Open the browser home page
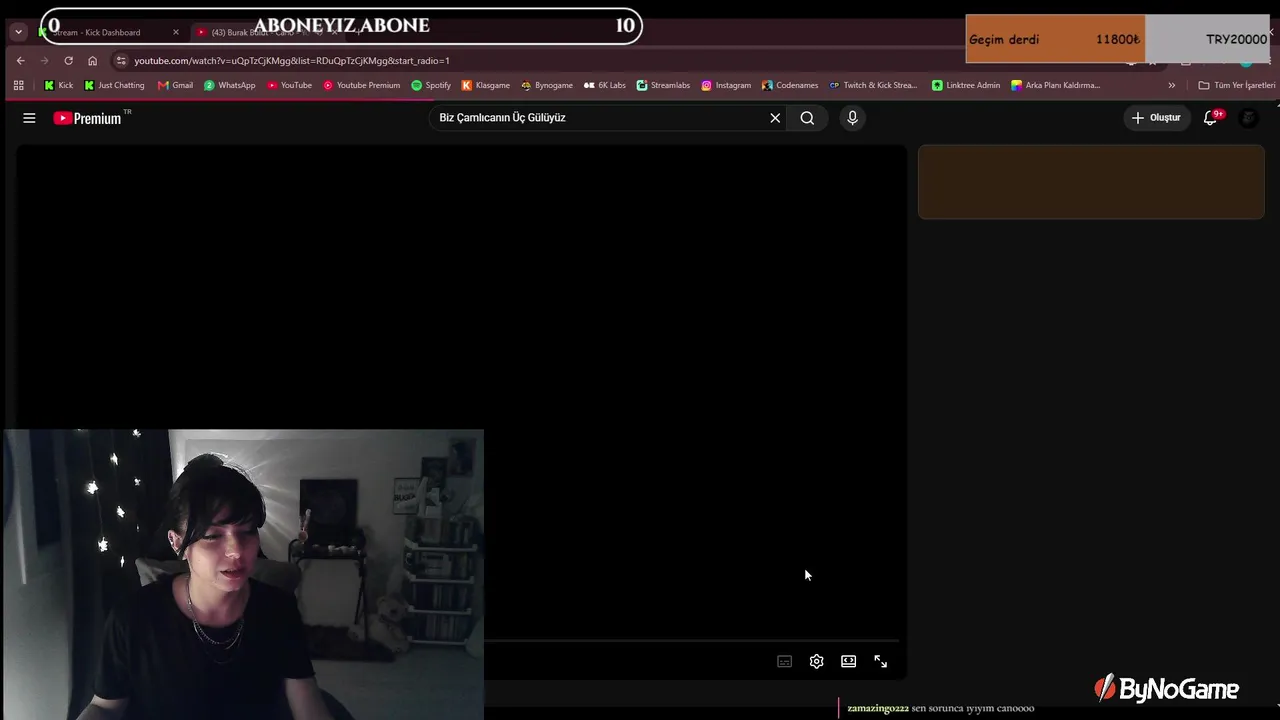Screen dimensions: 1280x720 [x=92, y=61]
